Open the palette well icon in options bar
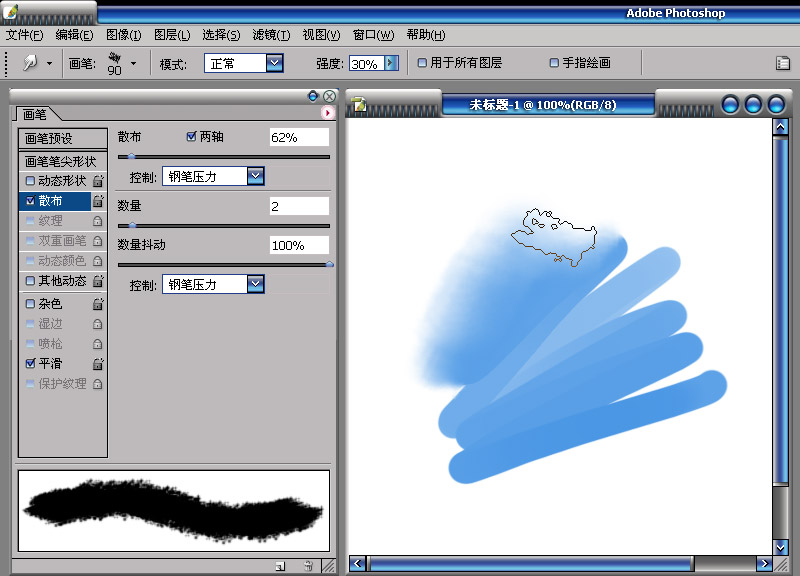The image size is (800, 576). [x=783, y=63]
